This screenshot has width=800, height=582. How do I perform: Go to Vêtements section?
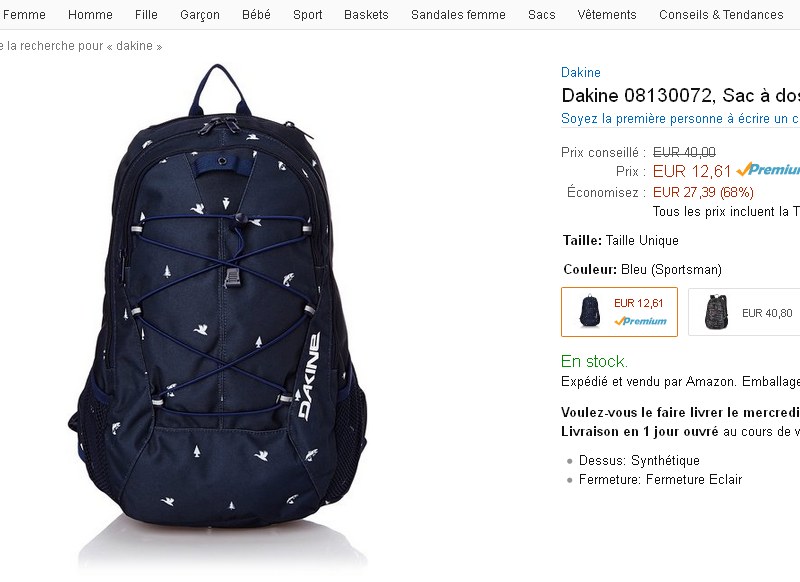(607, 15)
